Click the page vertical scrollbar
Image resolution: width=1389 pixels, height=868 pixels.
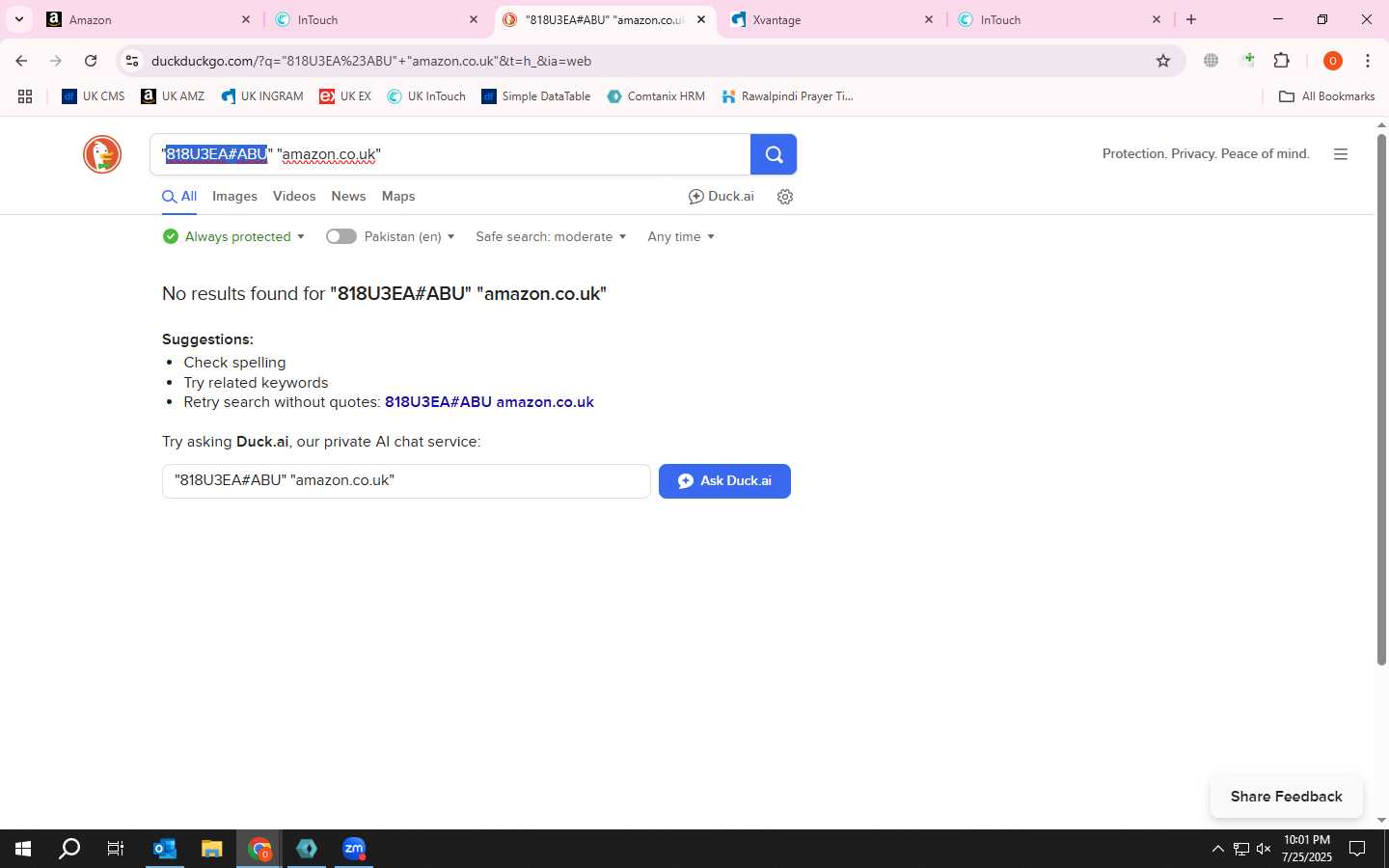point(1381,399)
